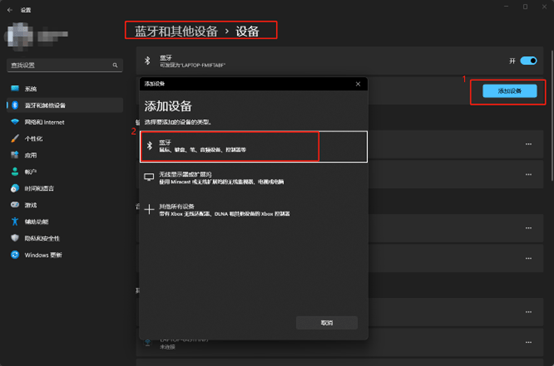Open the blurred user profile avatar

[x=19, y=35]
